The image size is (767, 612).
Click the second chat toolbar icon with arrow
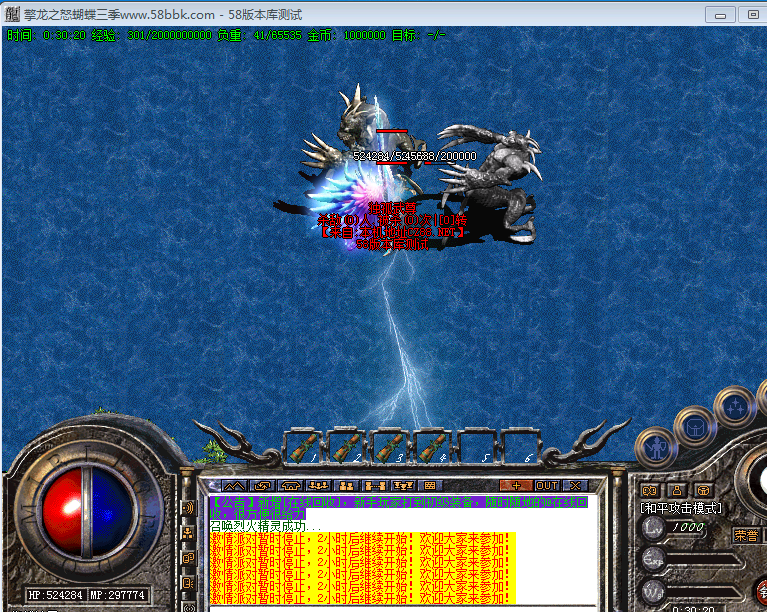262,486
